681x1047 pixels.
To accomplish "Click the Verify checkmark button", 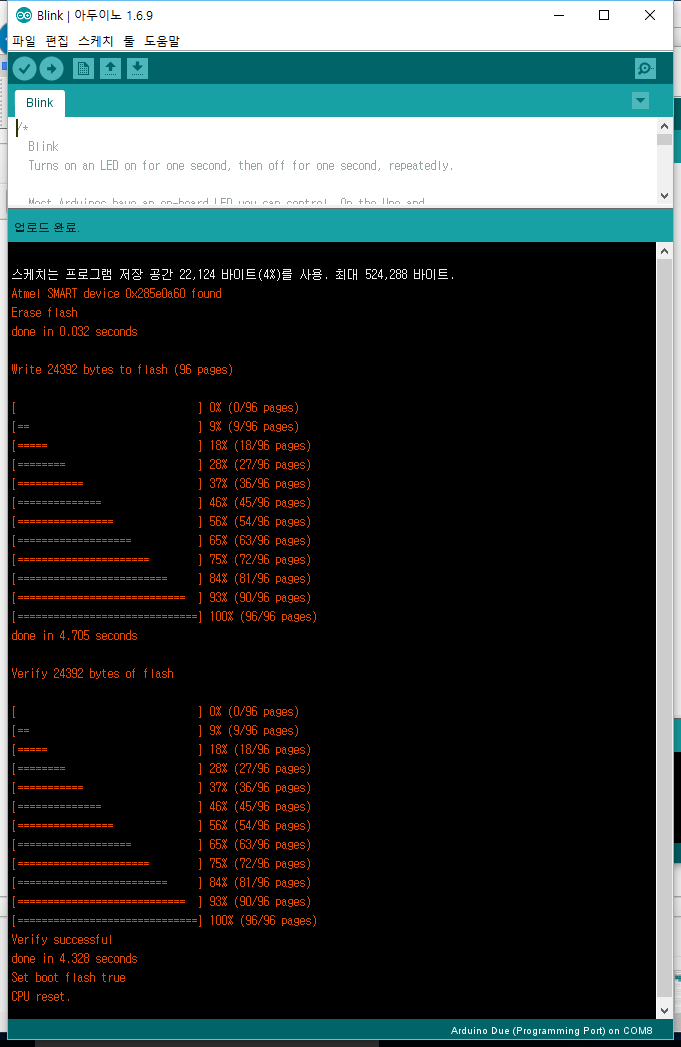I will (x=24, y=68).
